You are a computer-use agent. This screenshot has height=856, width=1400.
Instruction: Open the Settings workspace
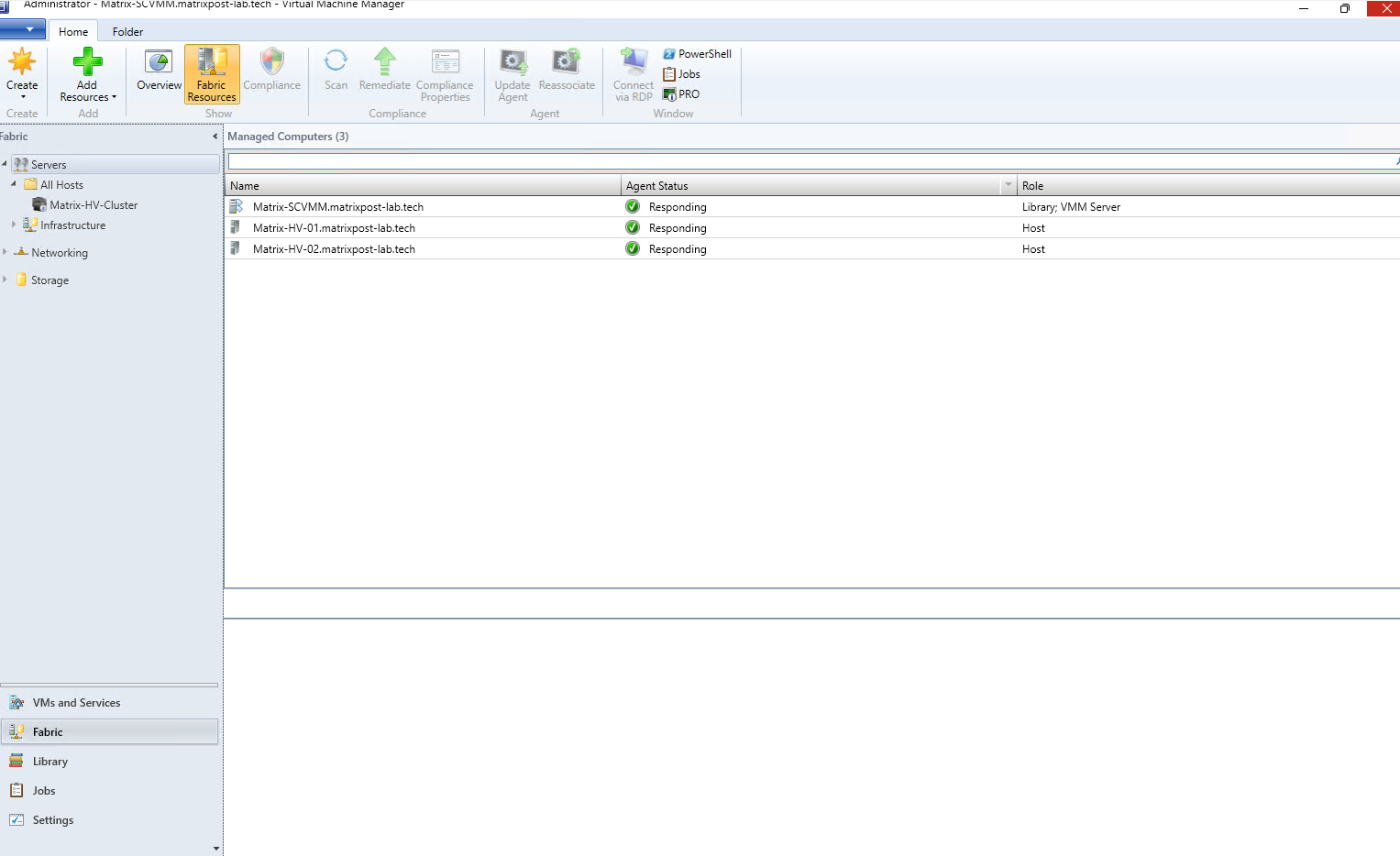tap(109, 820)
